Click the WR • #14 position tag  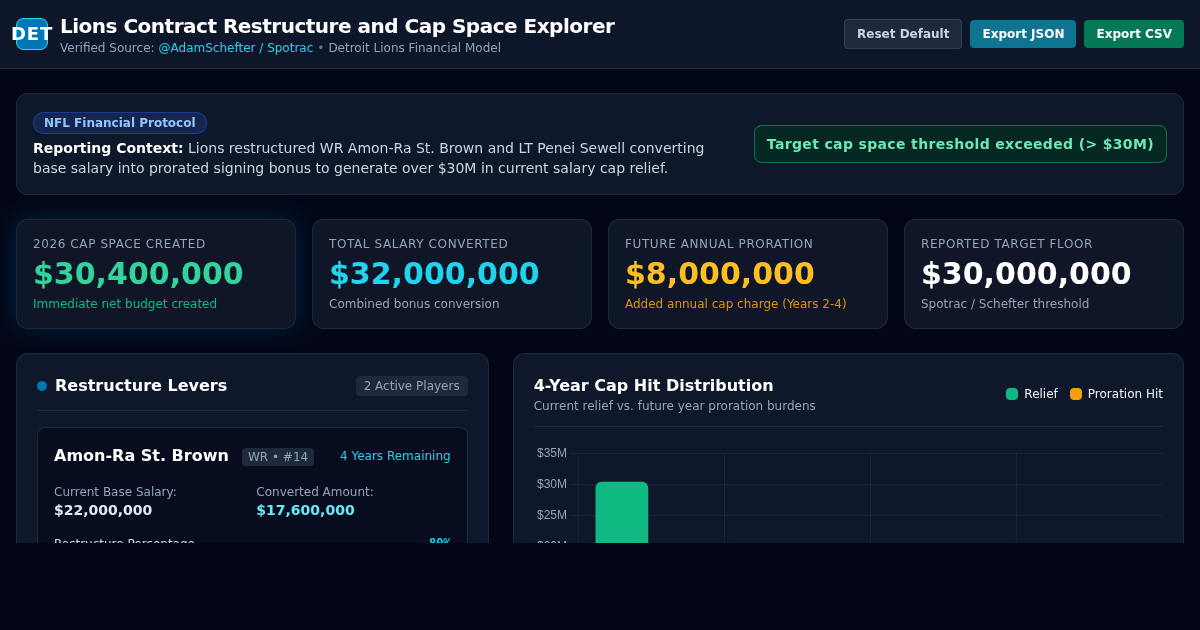tap(278, 457)
